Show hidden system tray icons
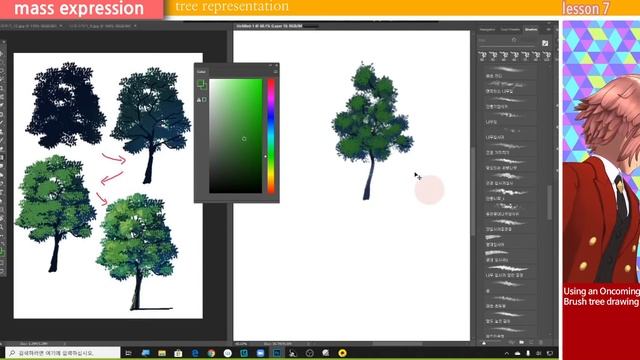The height and width of the screenshot is (360, 640). [x=507, y=353]
